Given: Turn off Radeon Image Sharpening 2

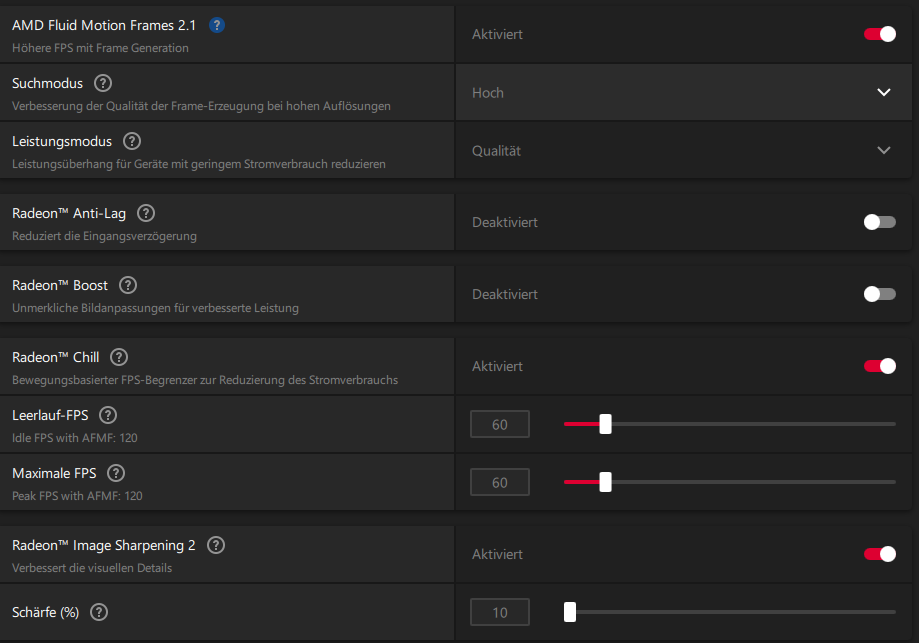Looking at the screenshot, I should click(880, 554).
